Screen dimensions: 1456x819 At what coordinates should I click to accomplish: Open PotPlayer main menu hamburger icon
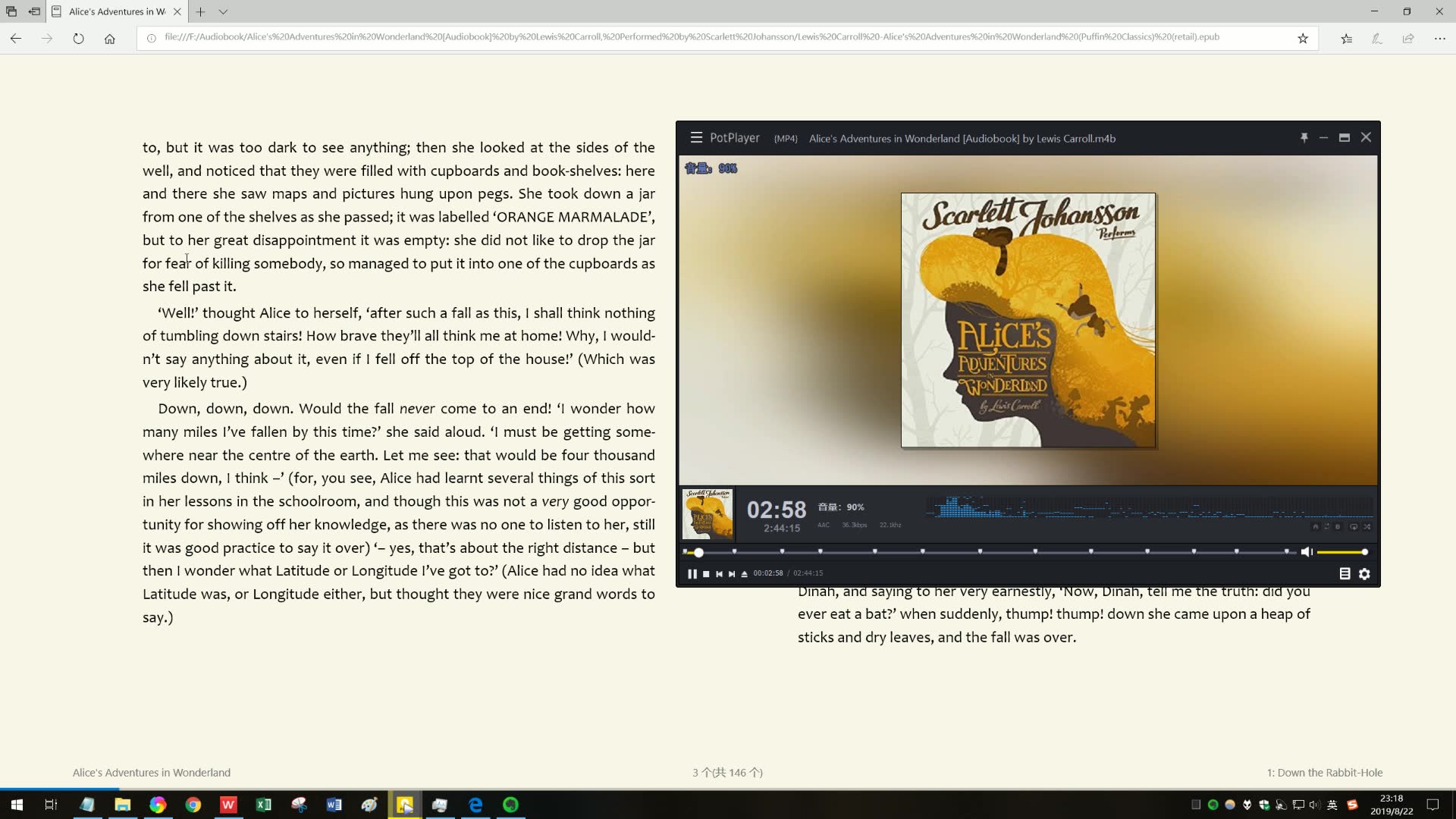(x=696, y=138)
